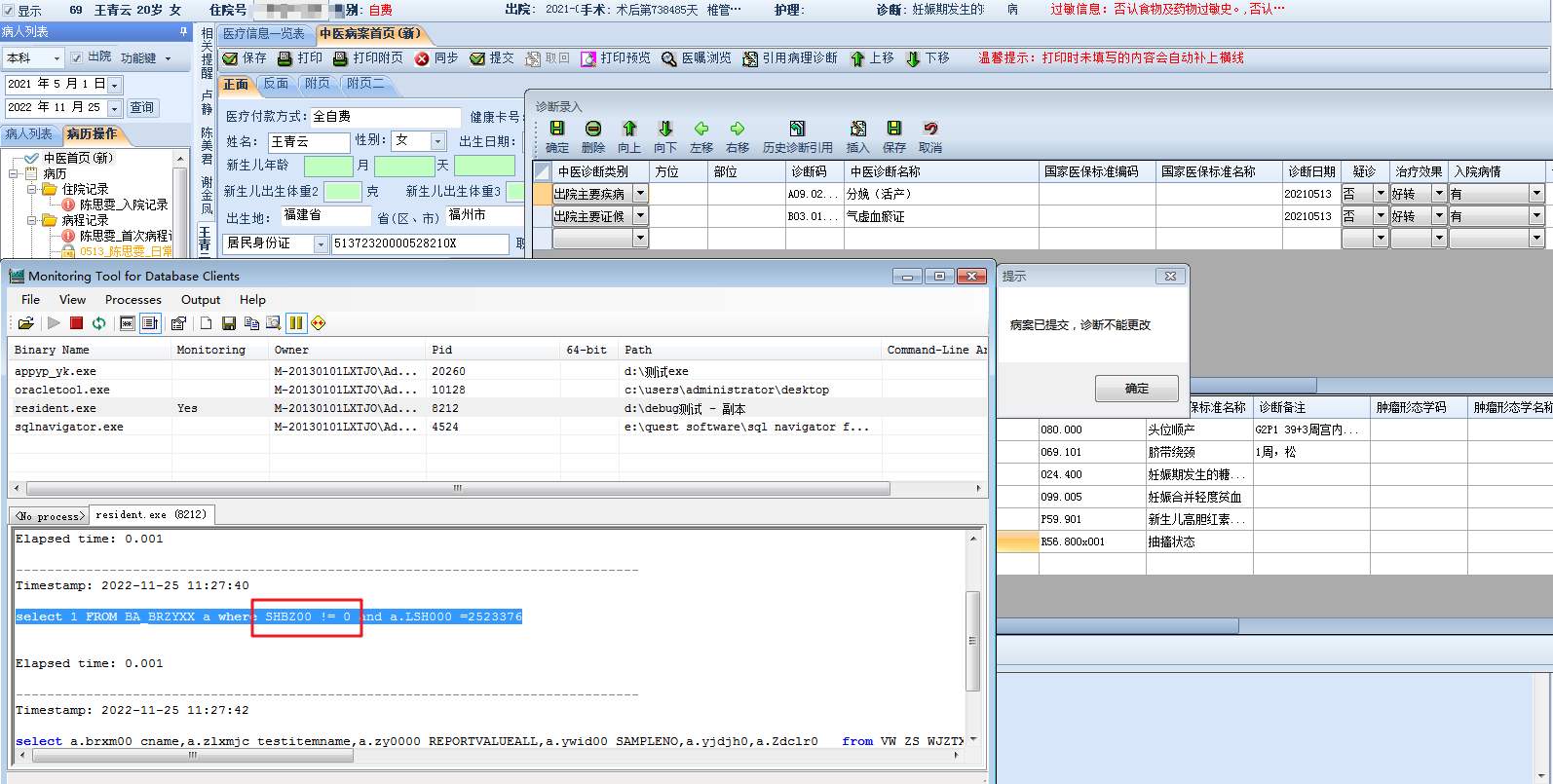Stop monitoring with the red square icon
The width and height of the screenshot is (1553, 784).
[x=76, y=323]
